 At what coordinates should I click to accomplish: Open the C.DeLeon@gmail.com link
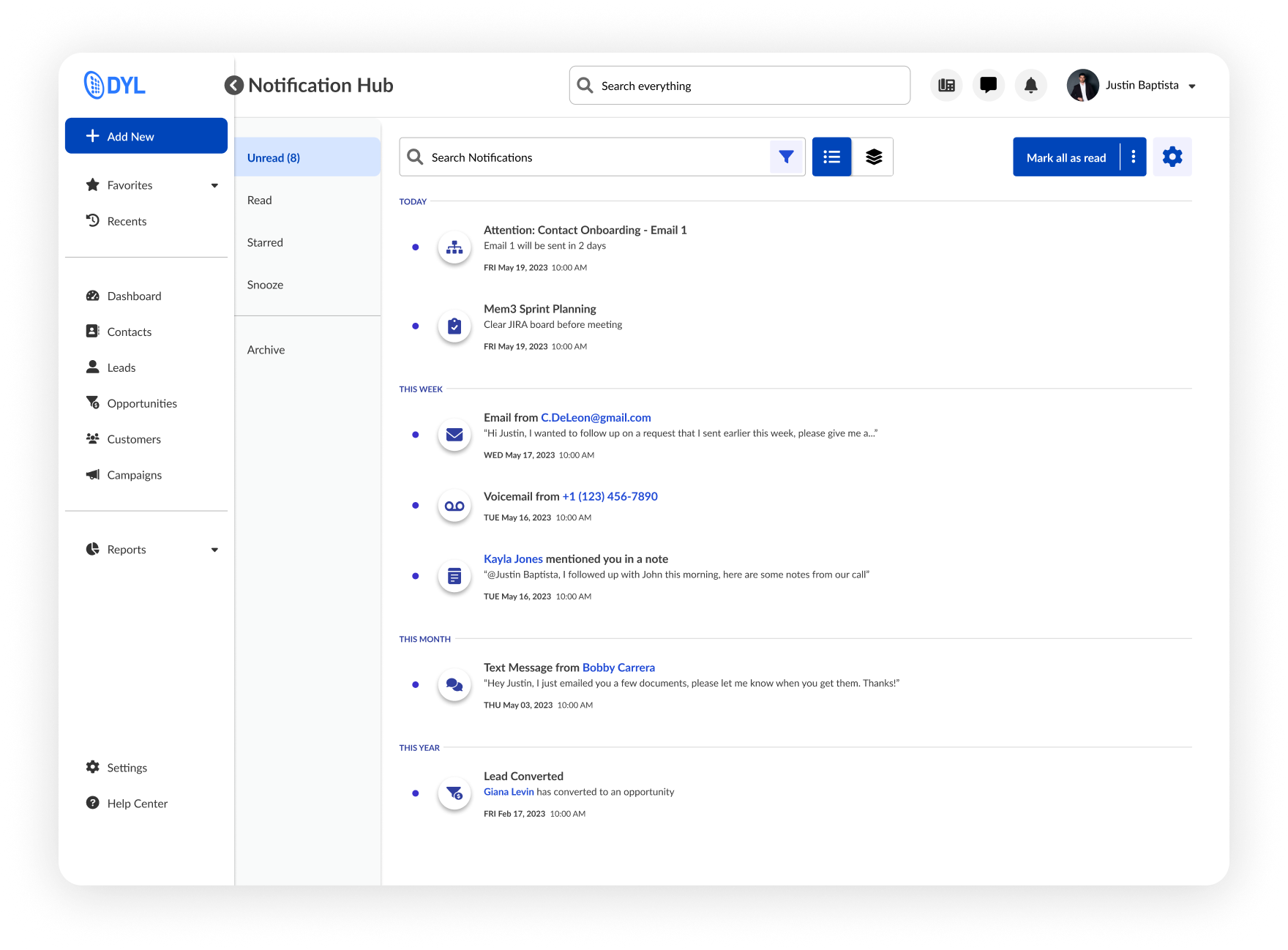point(595,417)
